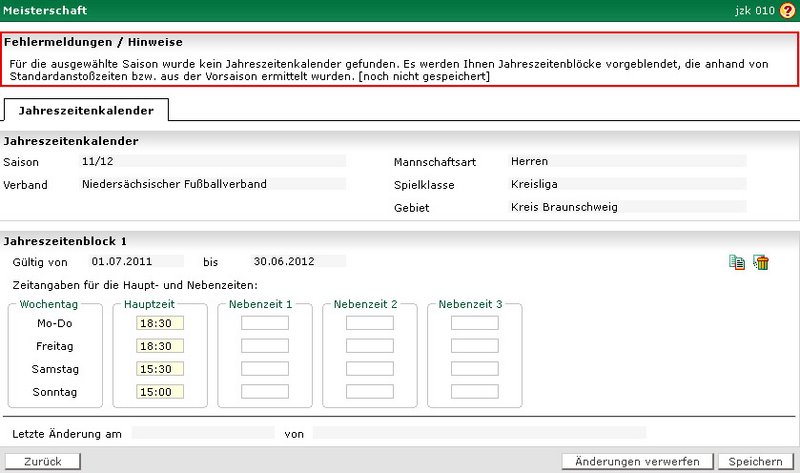Click the Nebenzeit 1 field for Samstag
The image size is (800, 473).
pos(265,369)
